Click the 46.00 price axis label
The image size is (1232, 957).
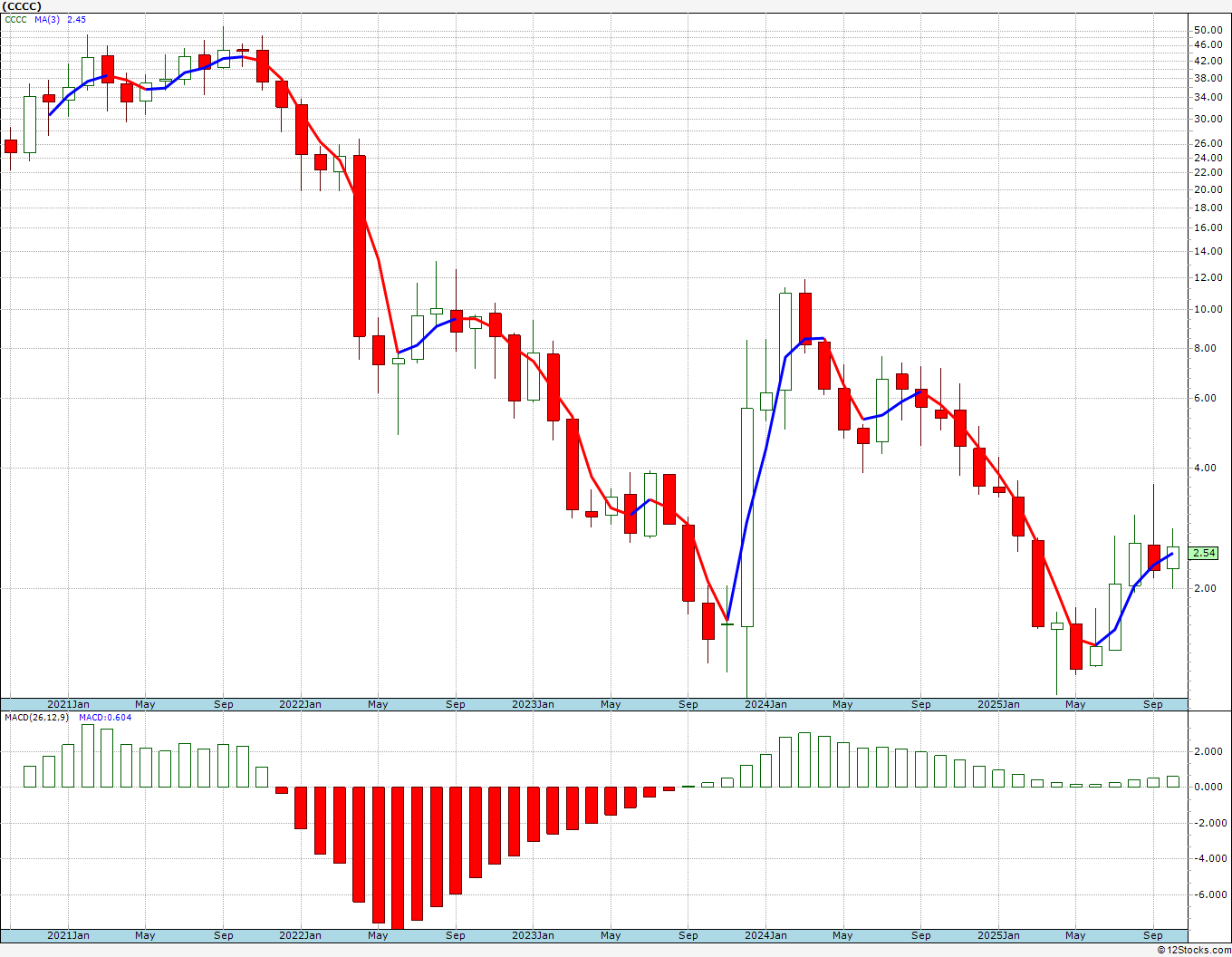(x=1208, y=44)
